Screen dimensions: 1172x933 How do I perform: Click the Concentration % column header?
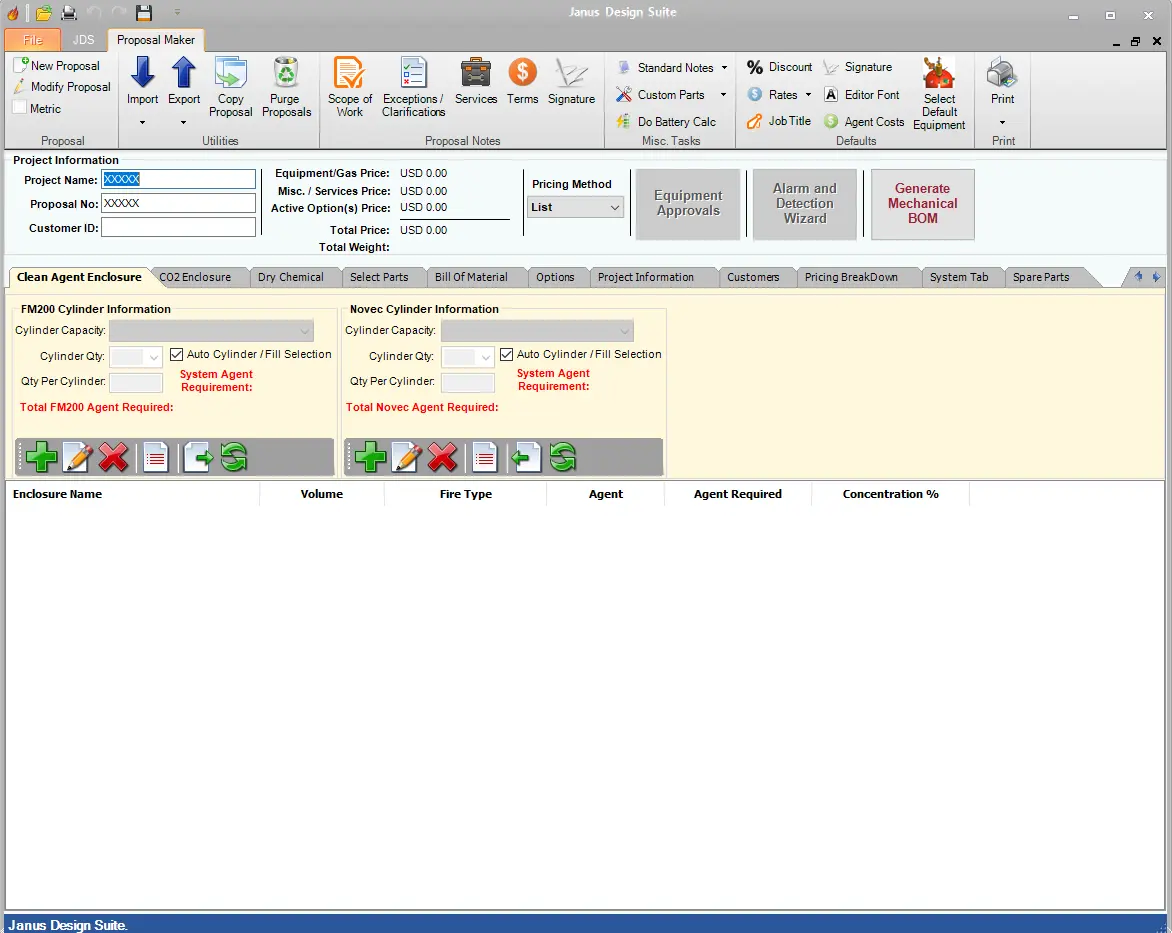(x=889, y=494)
